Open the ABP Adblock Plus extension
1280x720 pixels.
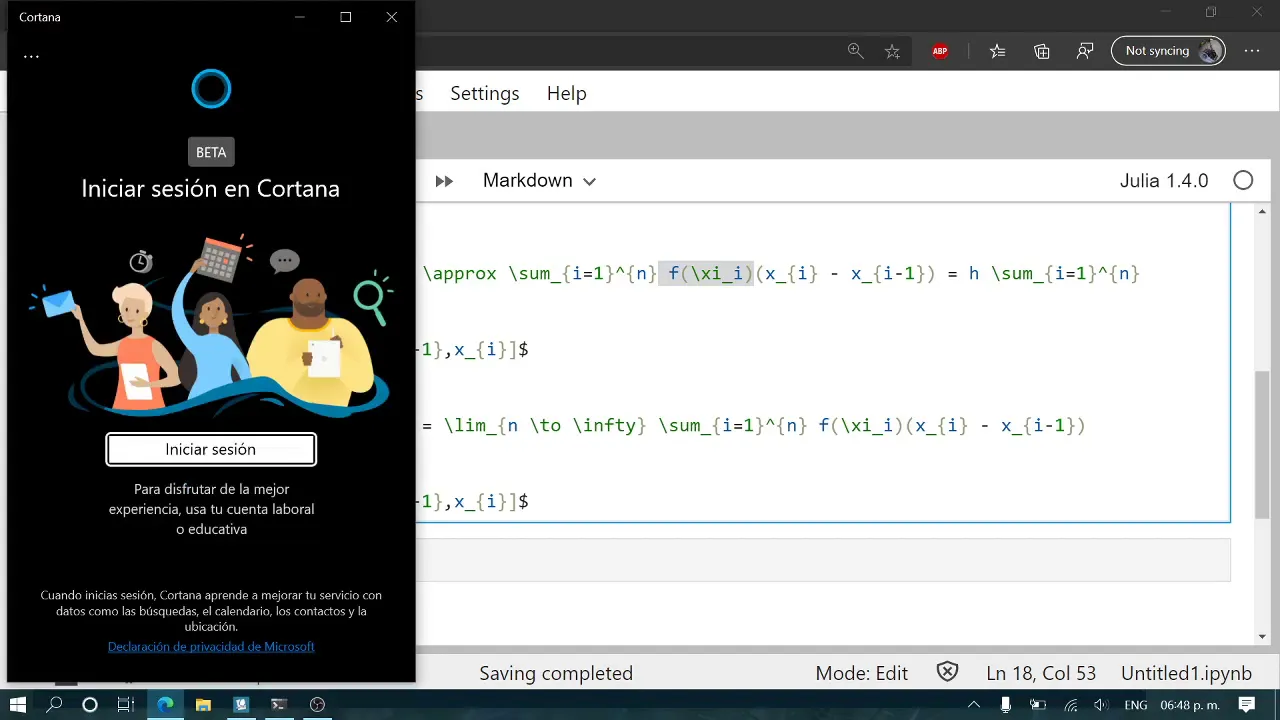click(x=940, y=51)
